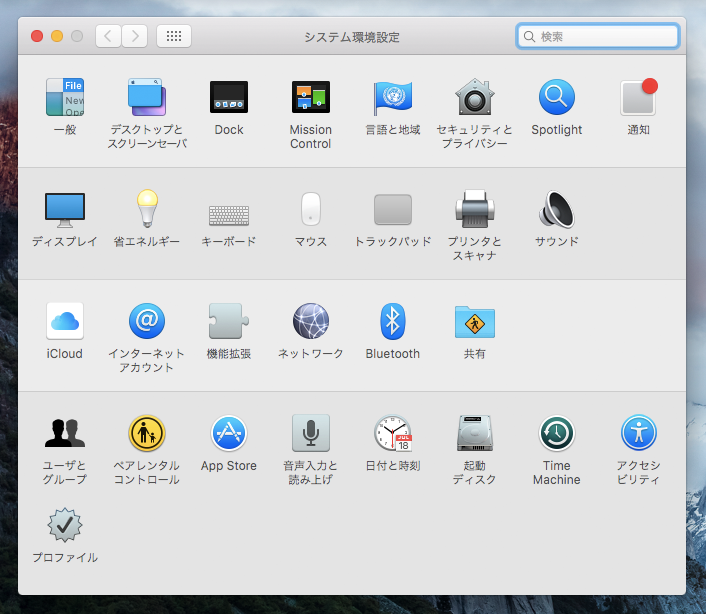Screen dimensions: 706x614
Task: Open Spotlight preferences icon
Action: tap(557, 97)
